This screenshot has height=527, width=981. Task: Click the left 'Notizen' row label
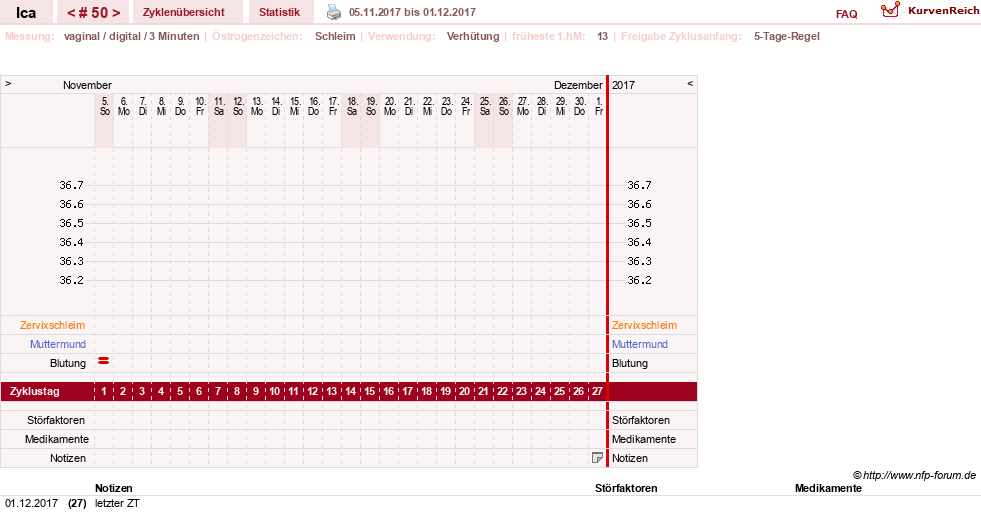point(68,458)
